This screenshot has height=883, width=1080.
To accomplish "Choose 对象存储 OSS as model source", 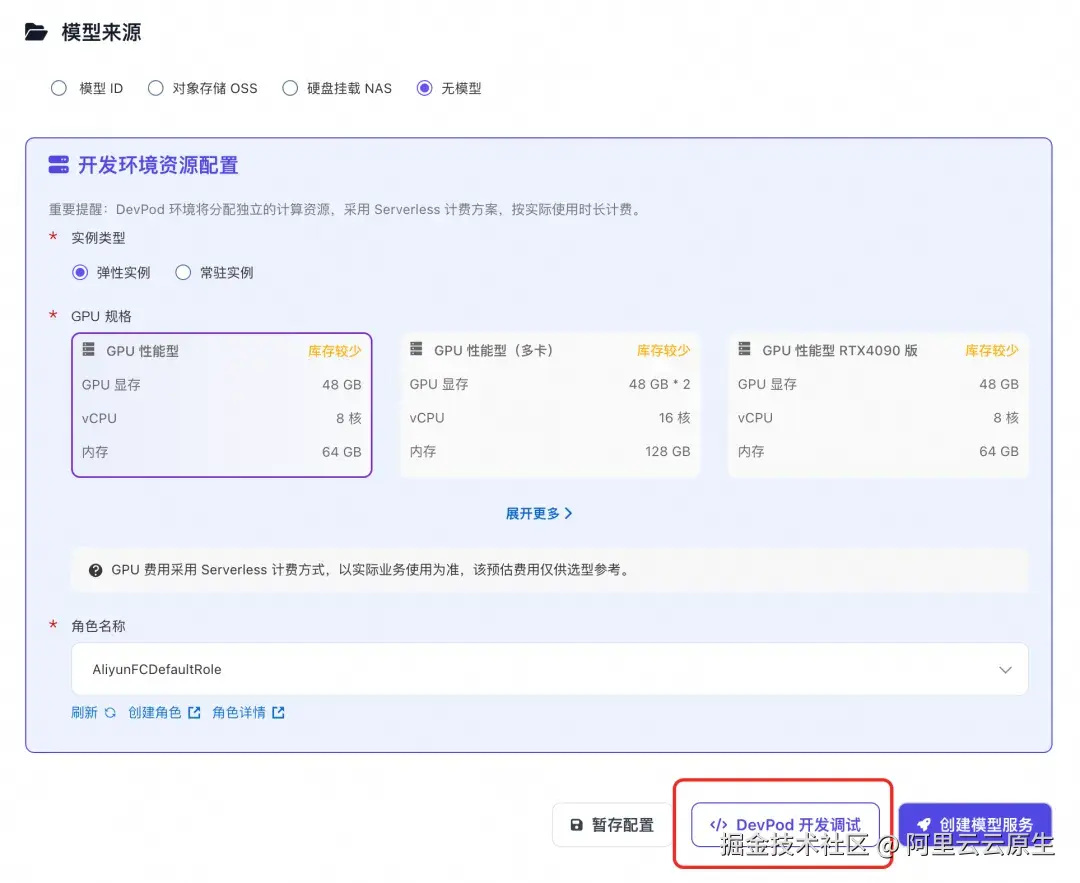I will (x=156, y=88).
